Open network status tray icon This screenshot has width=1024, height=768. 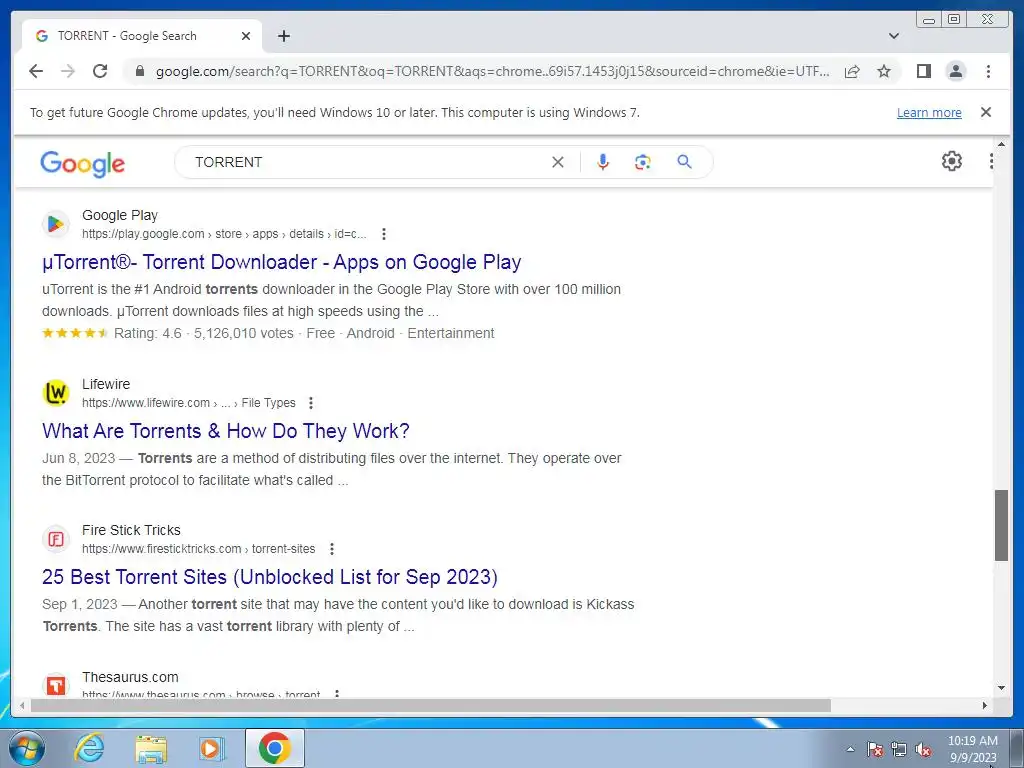pos(899,749)
